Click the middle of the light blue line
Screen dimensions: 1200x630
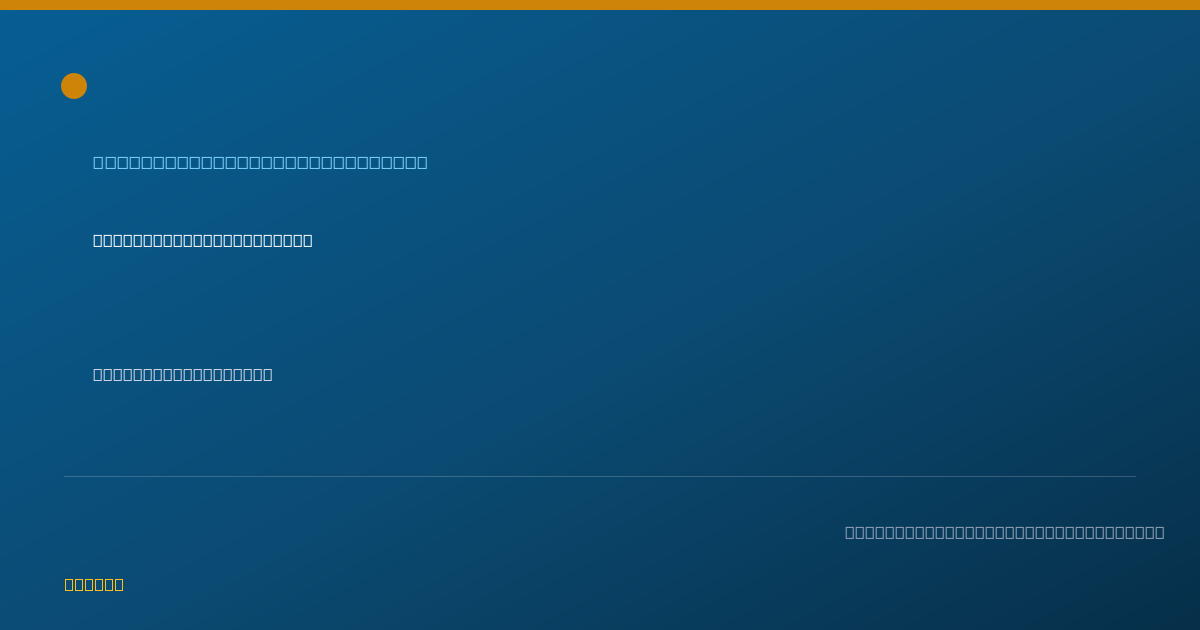tap(260, 162)
